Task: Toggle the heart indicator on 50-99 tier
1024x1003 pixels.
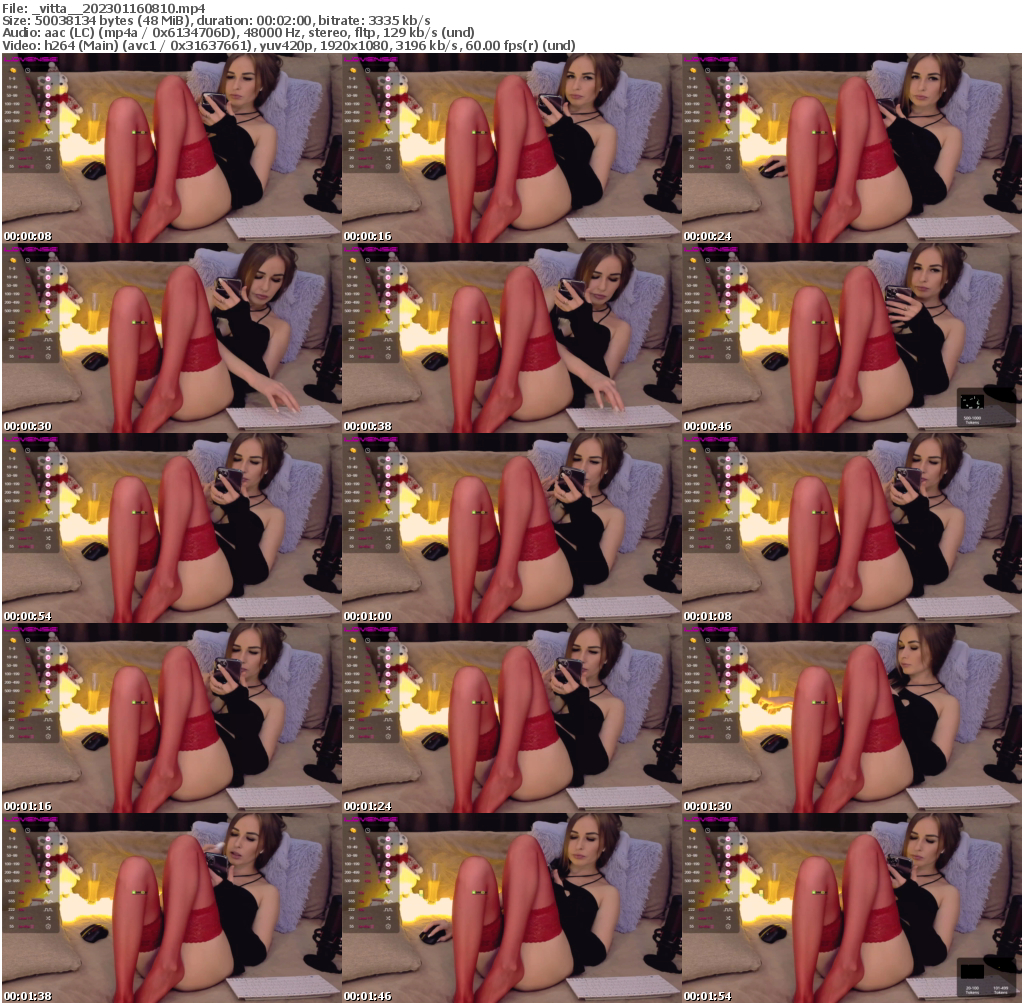Action: (48, 95)
